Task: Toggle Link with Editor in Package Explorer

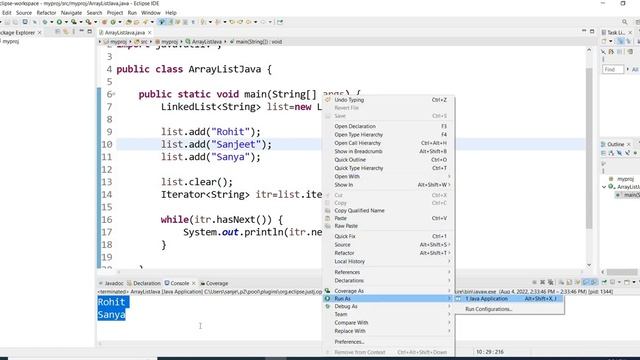Action: 66,31
